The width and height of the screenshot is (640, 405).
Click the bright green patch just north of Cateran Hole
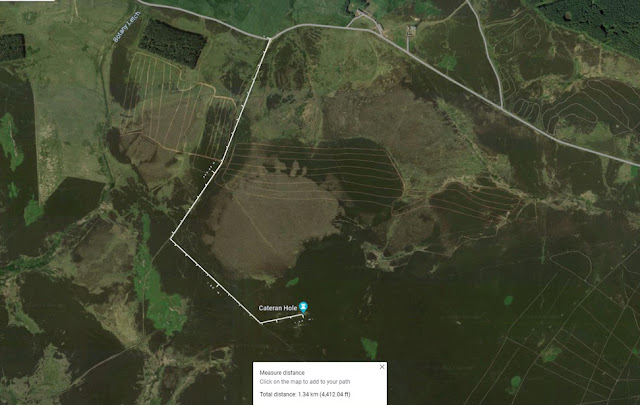tap(292, 282)
